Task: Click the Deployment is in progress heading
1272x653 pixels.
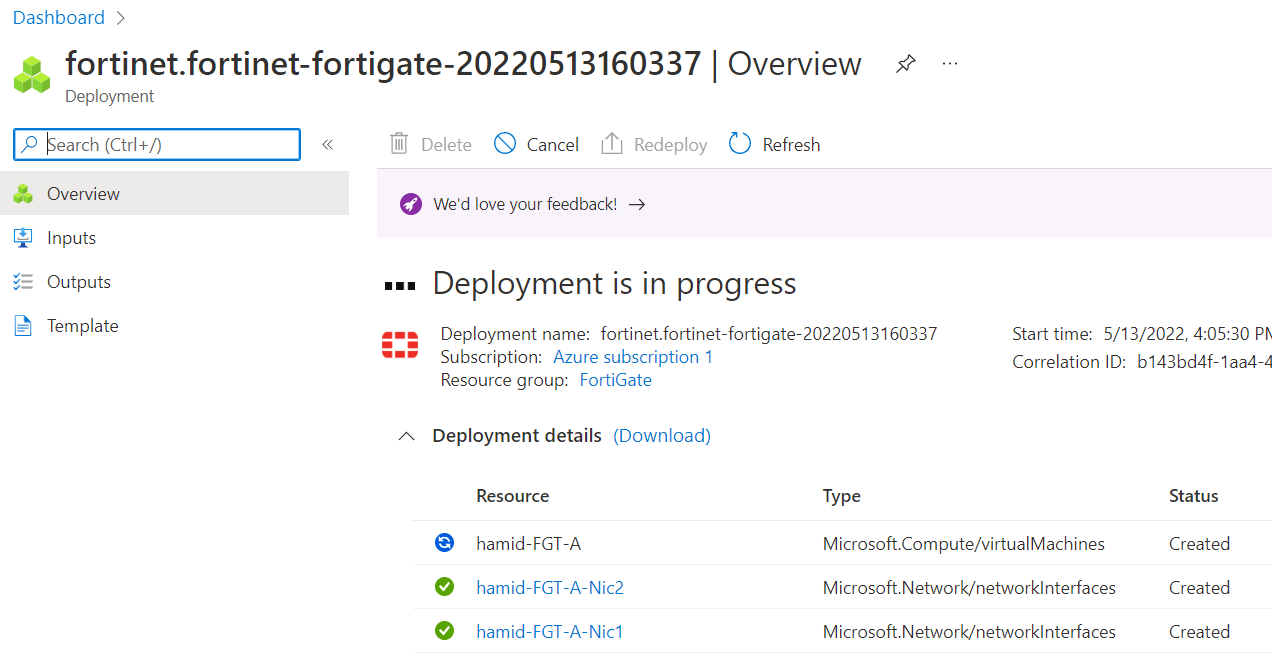Action: pyautogui.click(x=614, y=284)
